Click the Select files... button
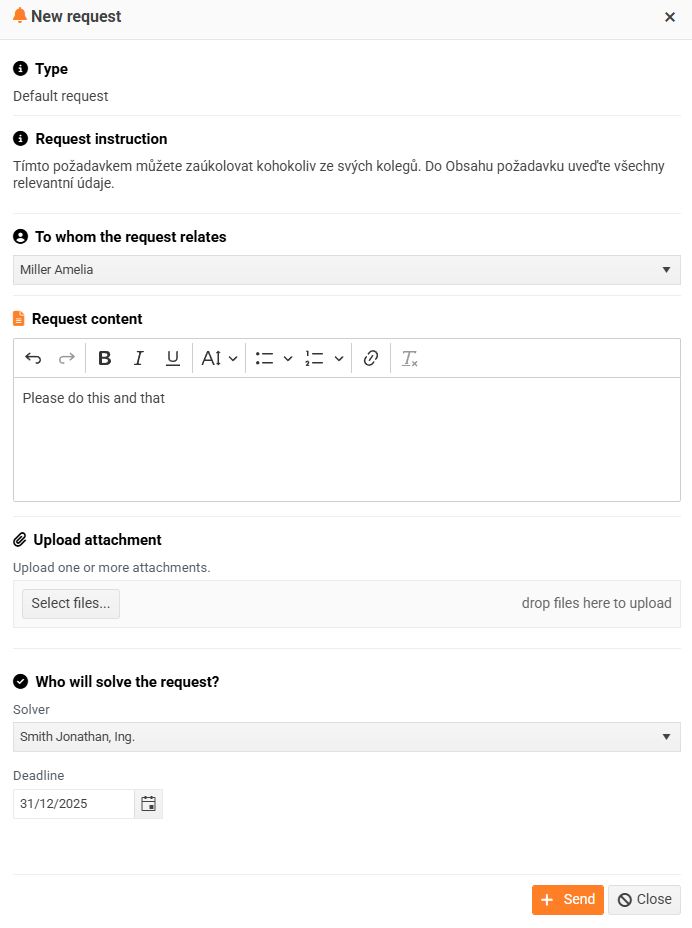Screen dimensions: 692x928 71,603
